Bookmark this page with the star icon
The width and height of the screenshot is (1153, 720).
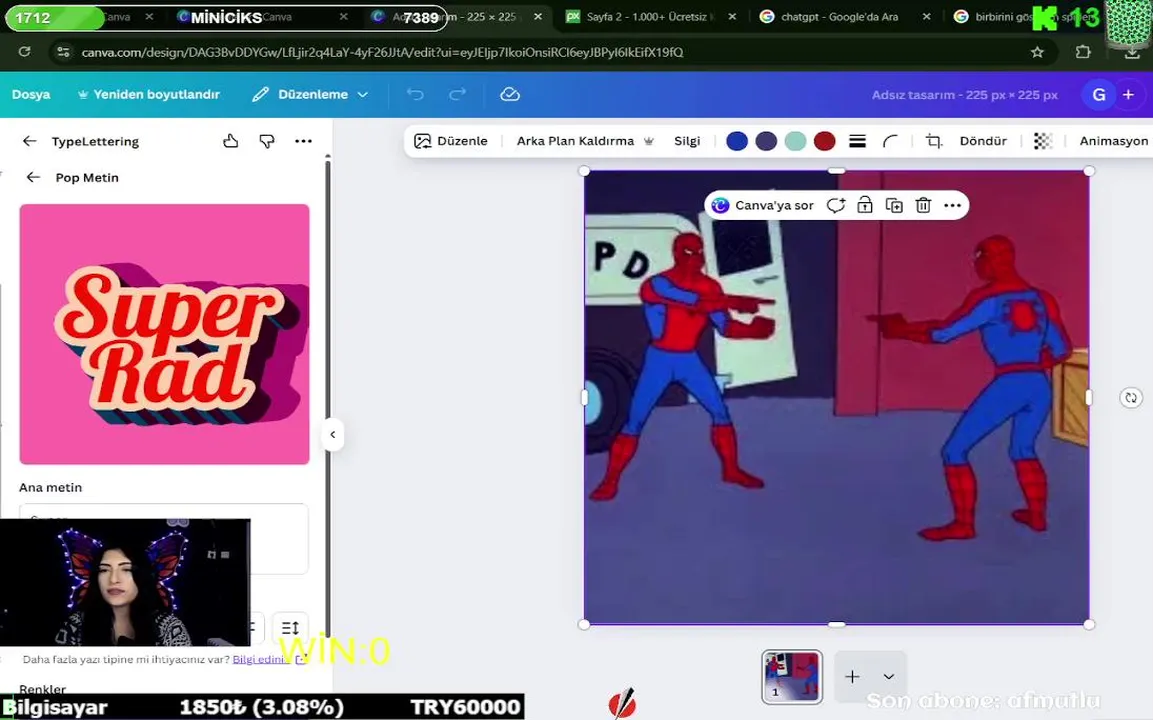click(x=1037, y=52)
